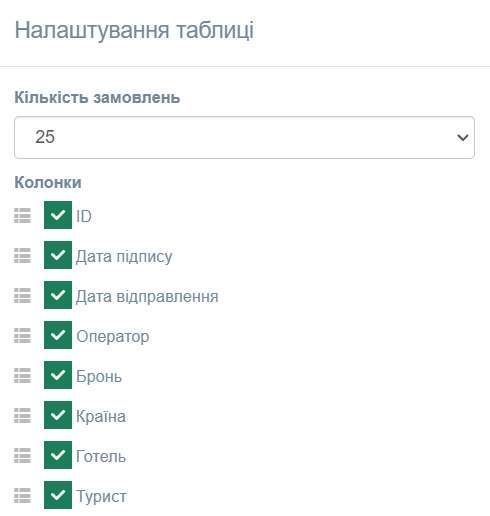Uncheck the Оператор column checkbox
490x516 pixels.
[58, 335]
